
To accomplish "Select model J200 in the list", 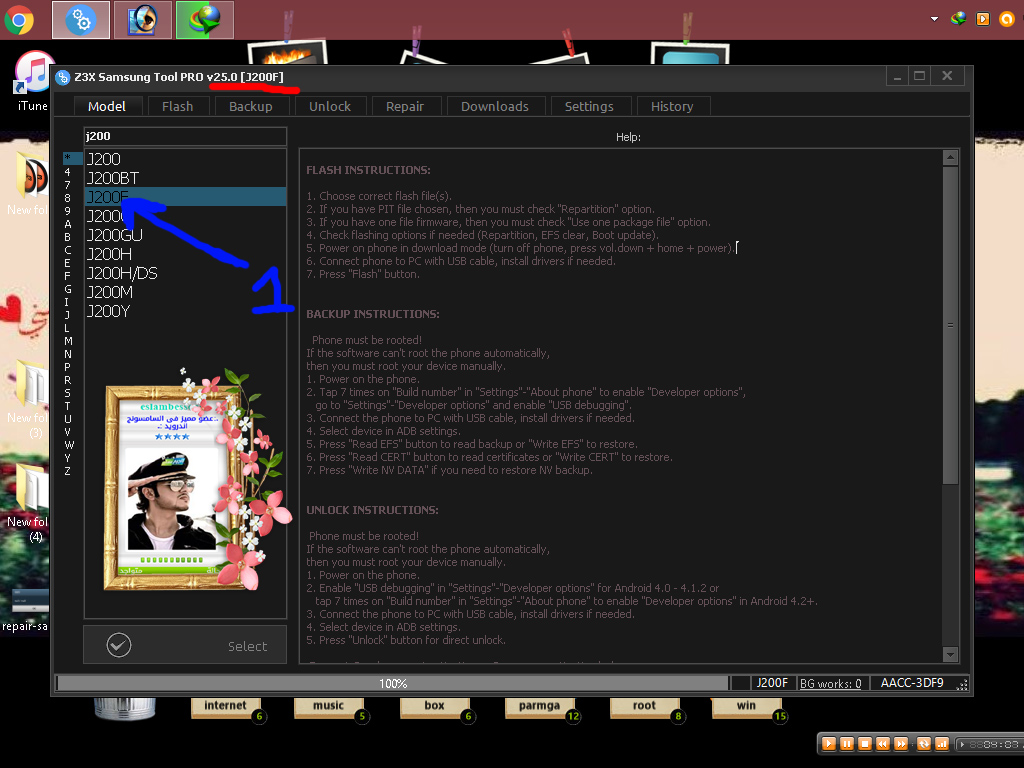I will point(185,159).
